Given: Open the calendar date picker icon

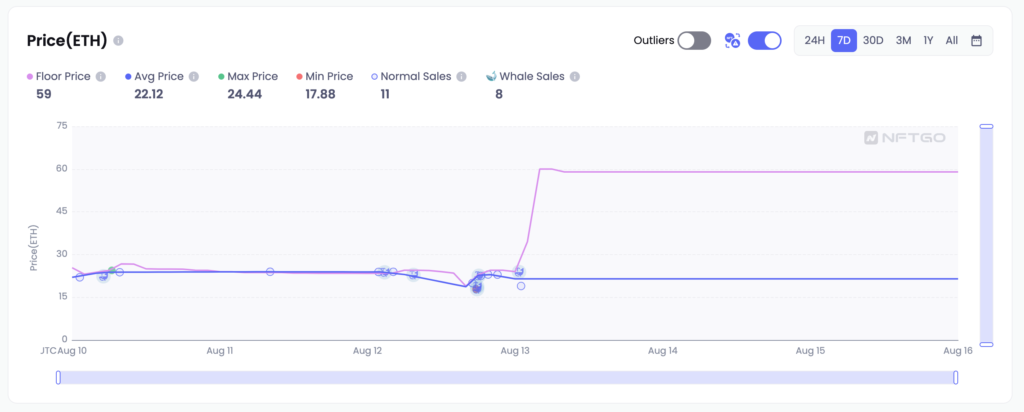Looking at the screenshot, I should 977,41.
